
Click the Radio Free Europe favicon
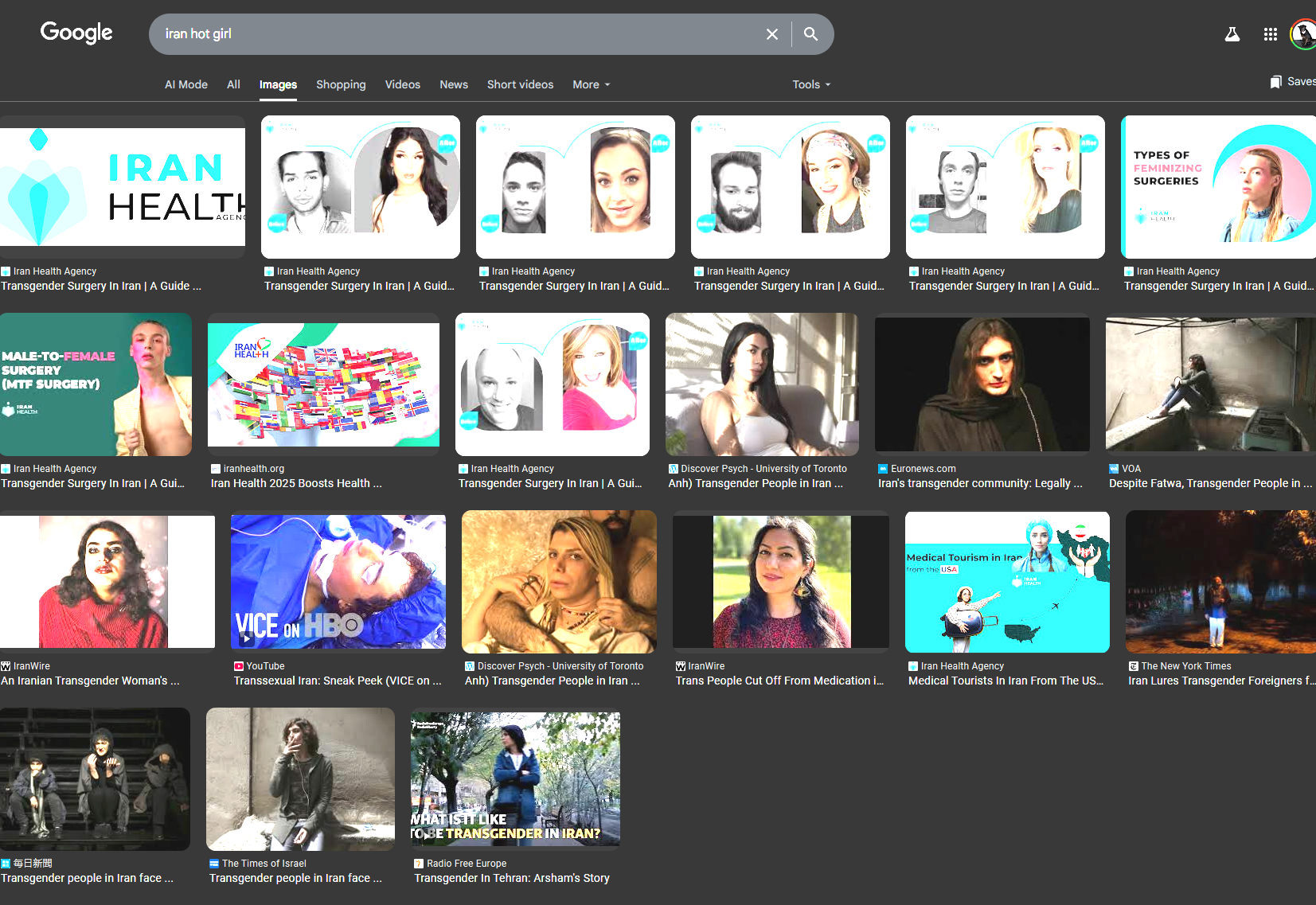click(419, 864)
